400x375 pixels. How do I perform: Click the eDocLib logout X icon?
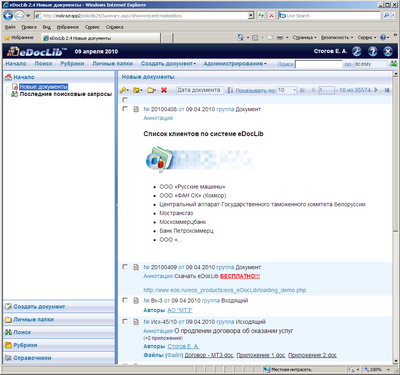(x=388, y=51)
